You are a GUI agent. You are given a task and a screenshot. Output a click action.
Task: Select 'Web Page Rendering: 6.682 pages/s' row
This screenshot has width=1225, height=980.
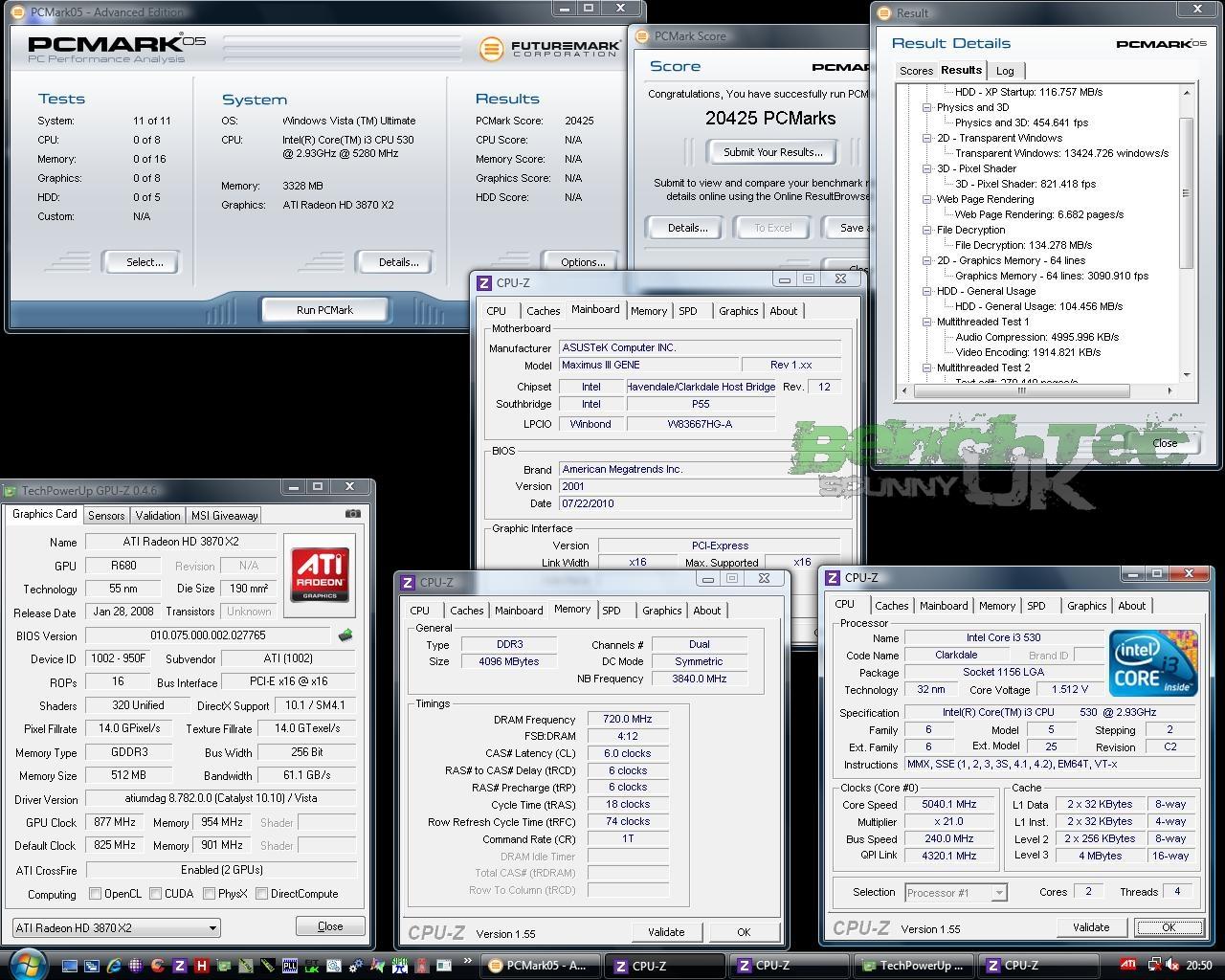click(x=1039, y=214)
